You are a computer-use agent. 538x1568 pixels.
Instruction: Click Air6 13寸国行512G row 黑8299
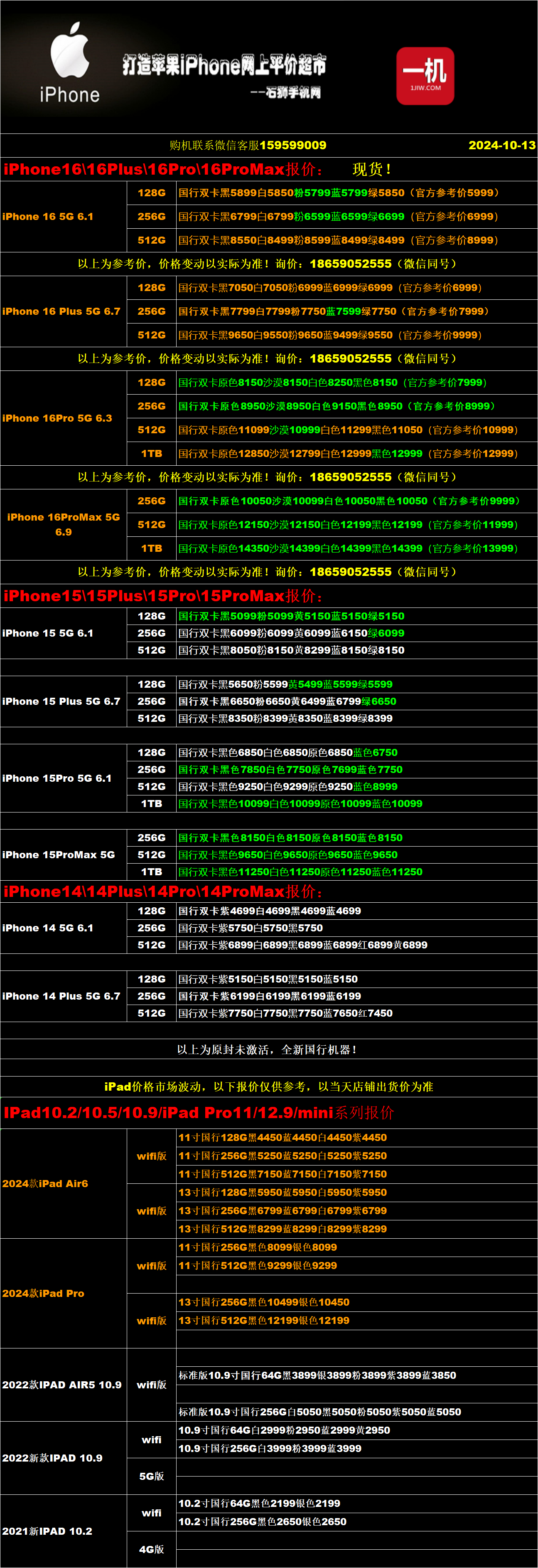[x=357, y=1229]
